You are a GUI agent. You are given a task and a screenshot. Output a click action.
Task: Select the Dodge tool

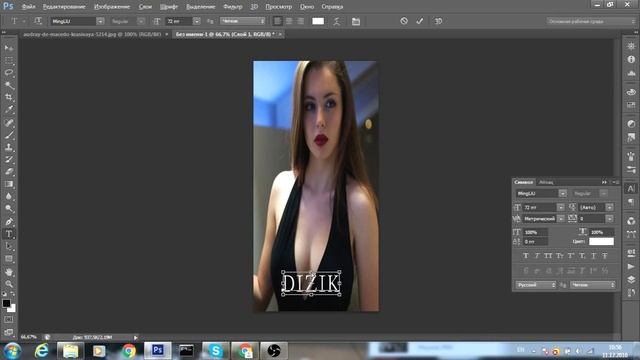pos(9,209)
